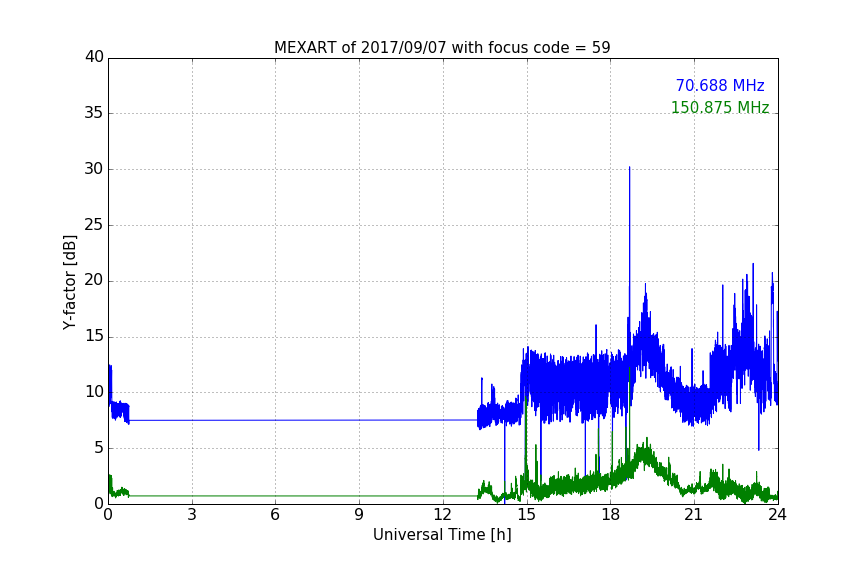Click the x-axis tick label 12

tap(442, 515)
